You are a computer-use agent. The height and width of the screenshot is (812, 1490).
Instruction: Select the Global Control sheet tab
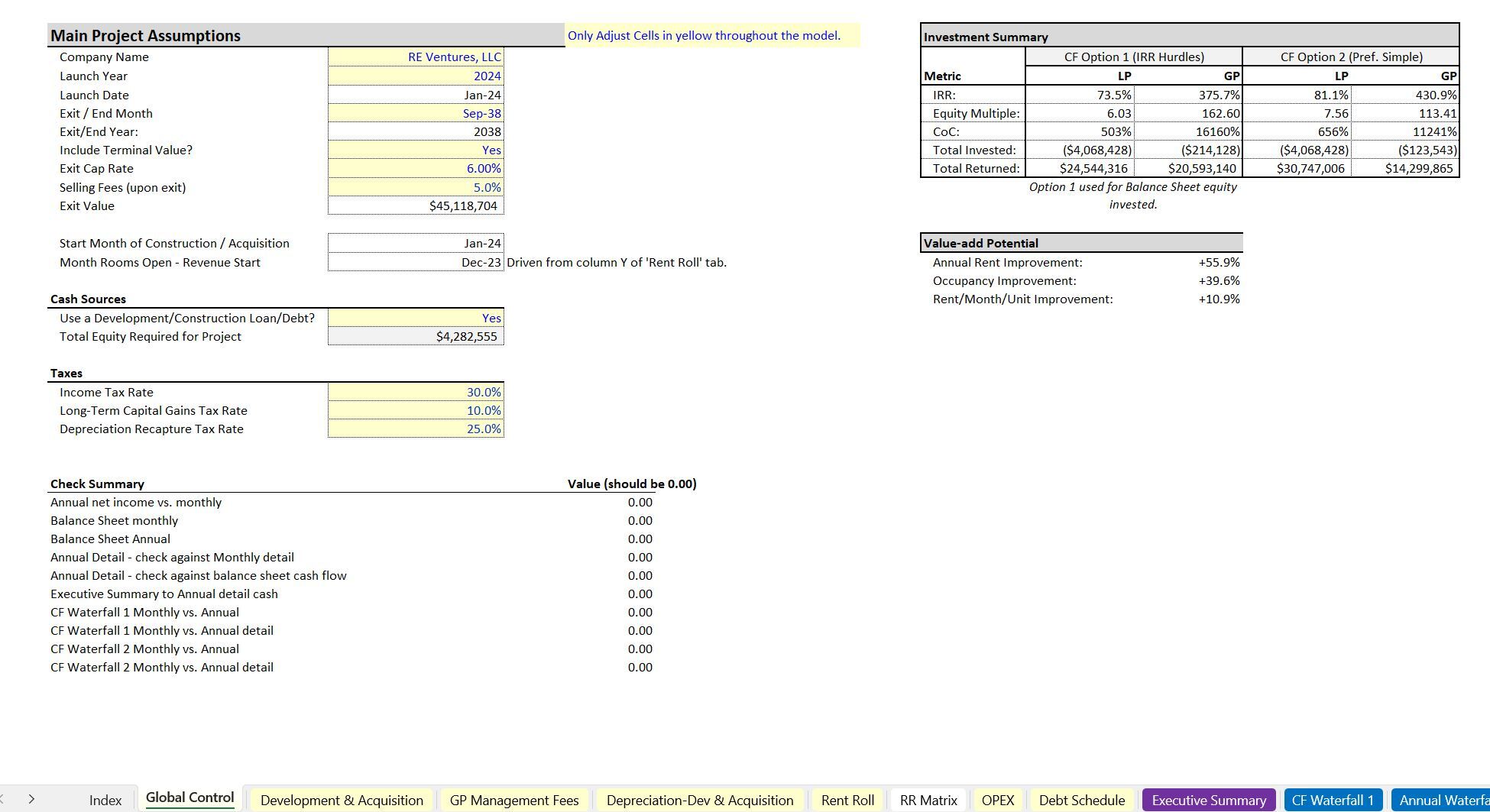tap(189, 798)
